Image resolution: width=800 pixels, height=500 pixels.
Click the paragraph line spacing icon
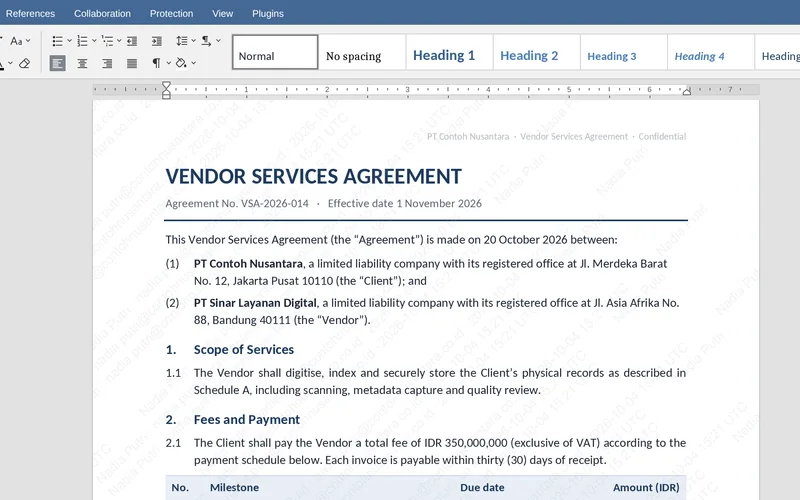pyautogui.click(x=181, y=41)
